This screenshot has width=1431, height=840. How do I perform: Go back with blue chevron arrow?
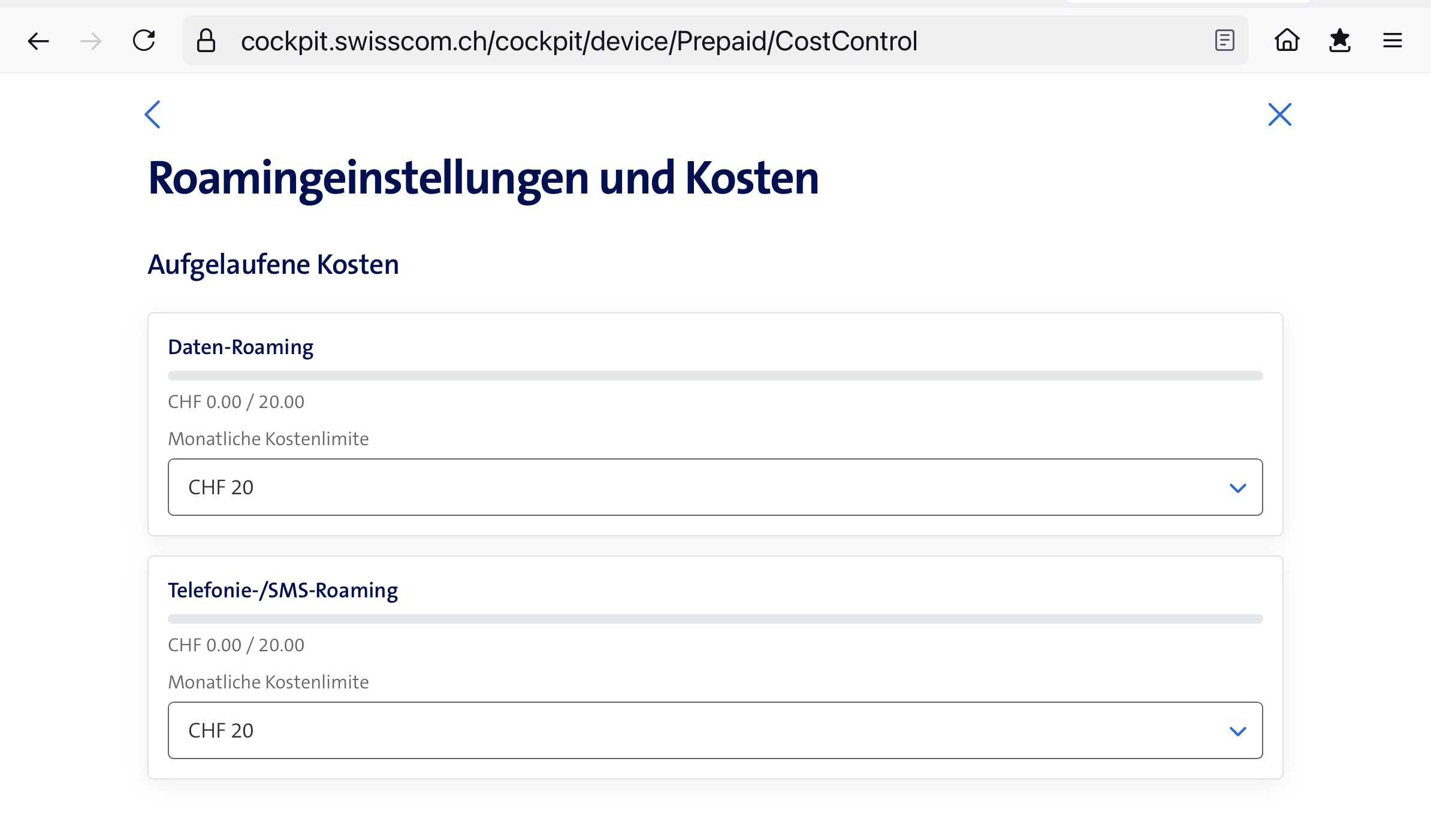[153, 114]
